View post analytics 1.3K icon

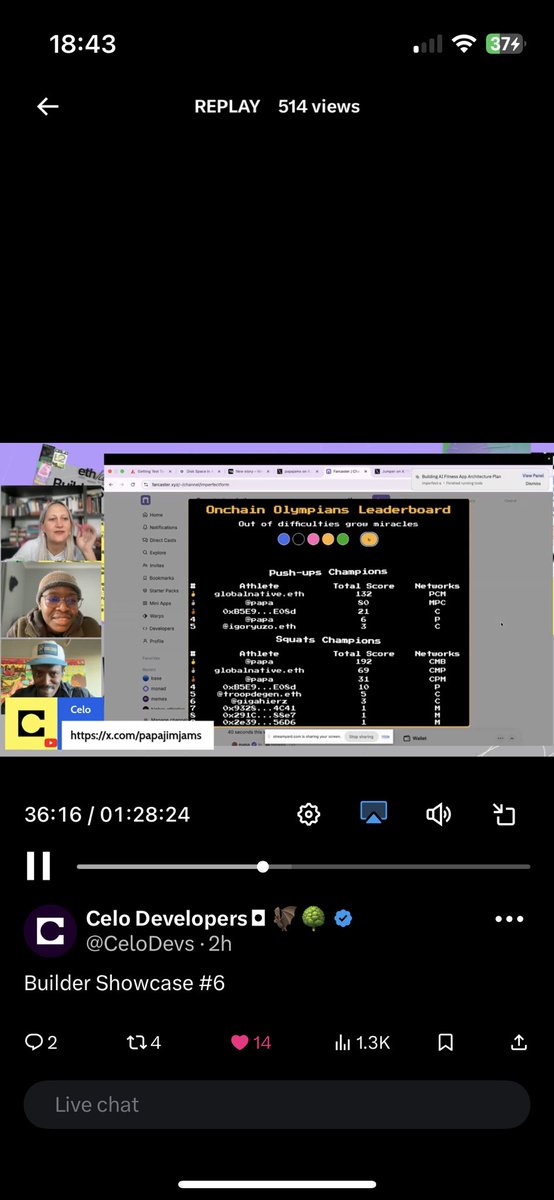pyautogui.click(x=361, y=1042)
